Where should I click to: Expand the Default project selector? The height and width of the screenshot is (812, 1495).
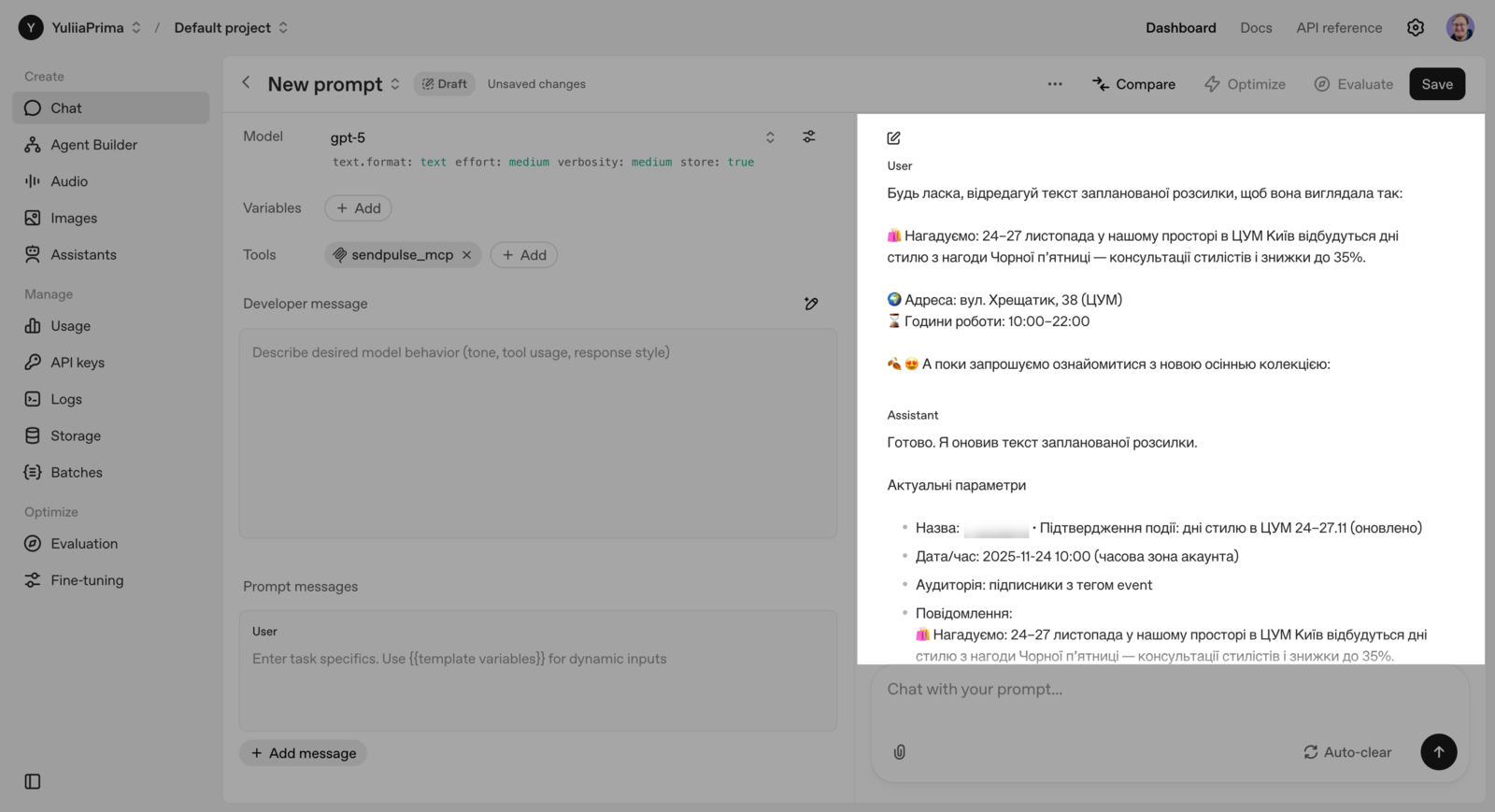tap(283, 28)
